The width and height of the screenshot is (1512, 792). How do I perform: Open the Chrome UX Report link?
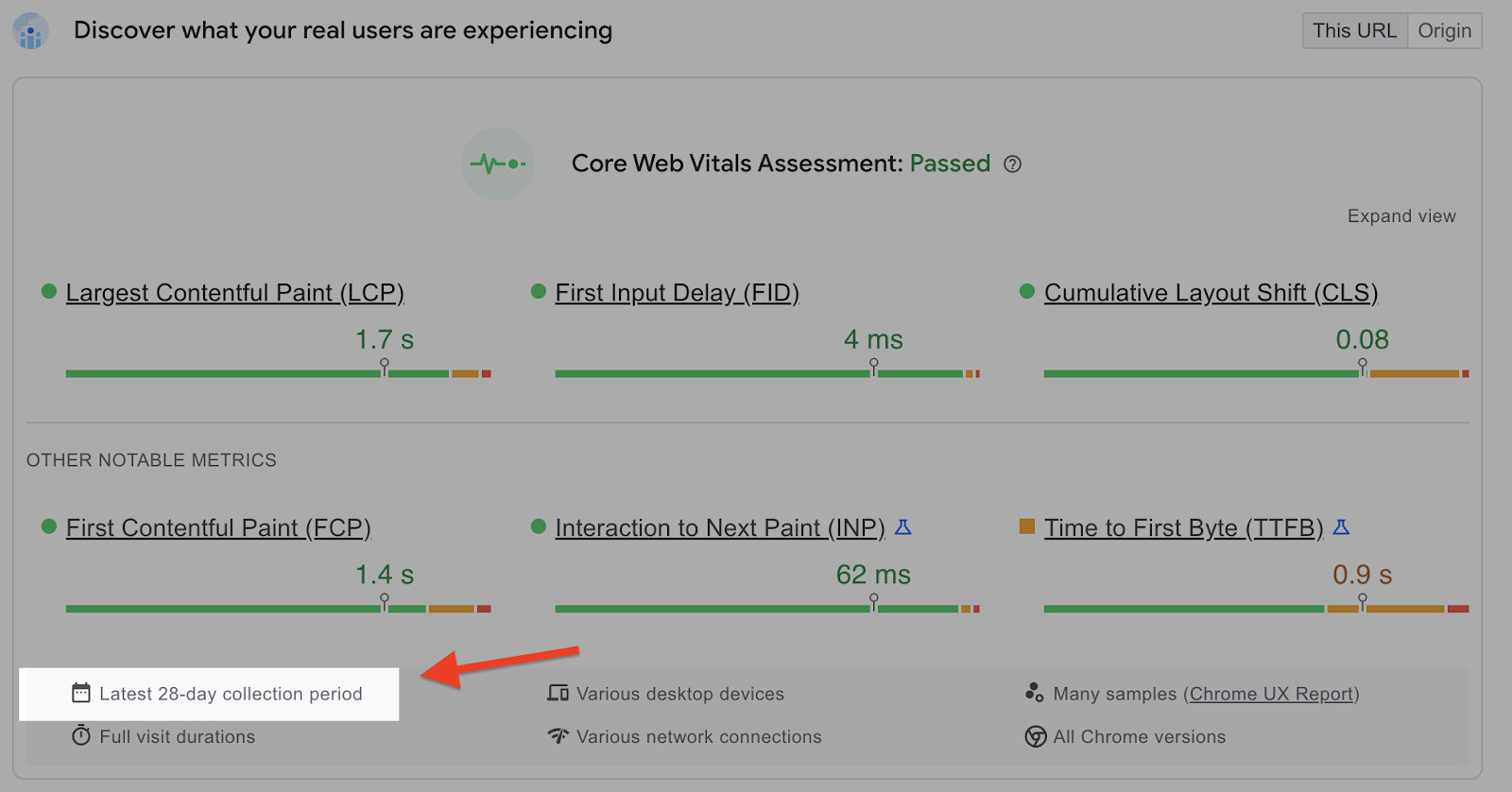tap(1270, 693)
